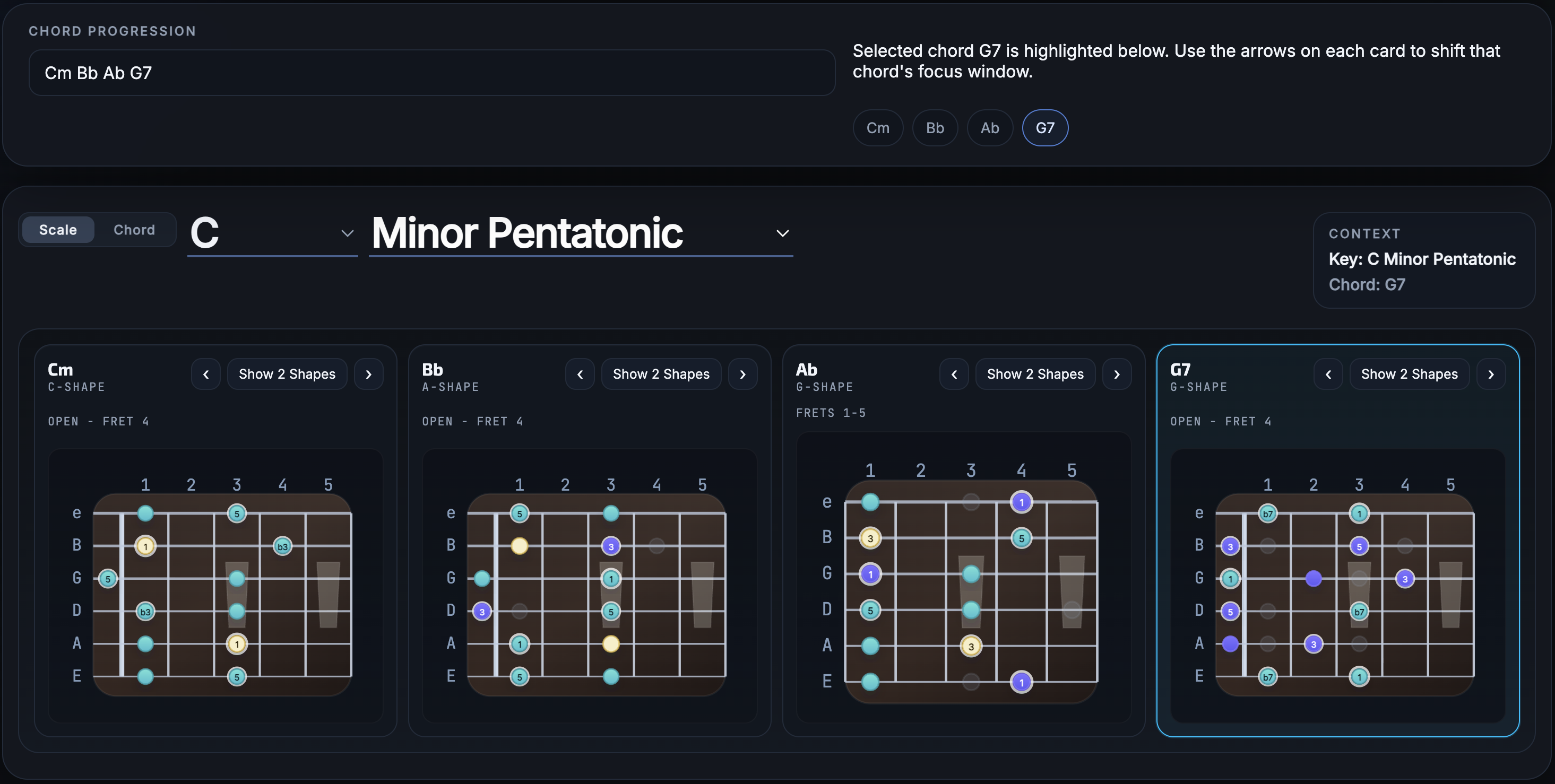The image size is (1555, 784).
Task: Click the CHORD PROGRESSION heading
Action: pos(113,31)
